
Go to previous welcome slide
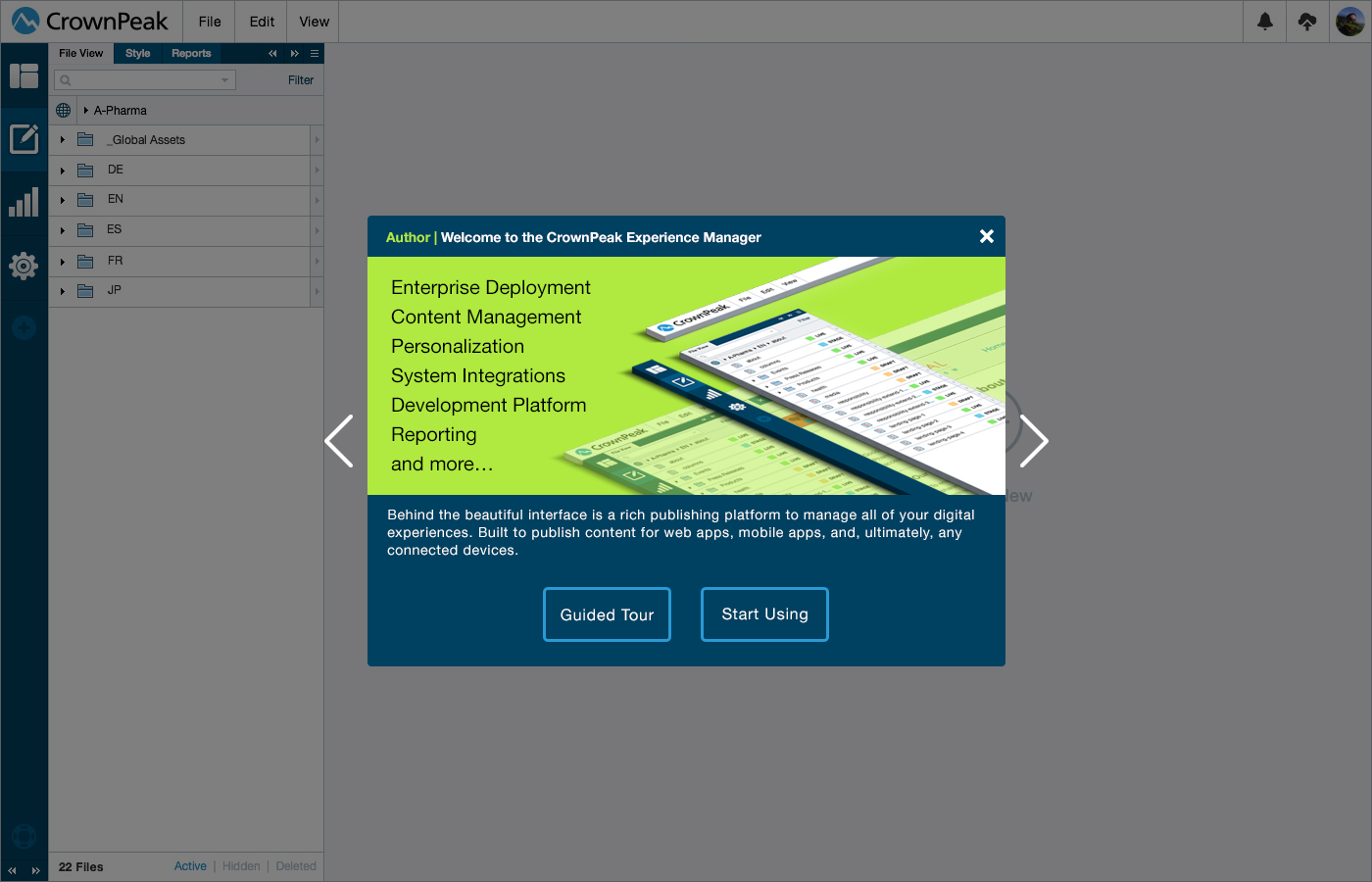pyautogui.click(x=339, y=441)
